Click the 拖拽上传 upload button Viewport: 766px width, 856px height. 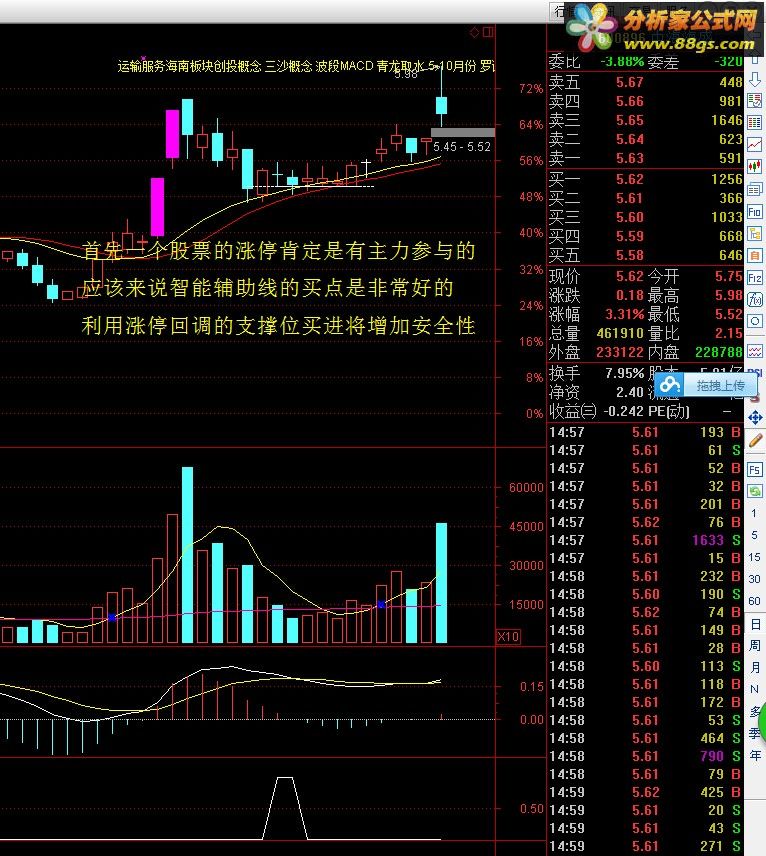pyautogui.click(x=720, y=385)
